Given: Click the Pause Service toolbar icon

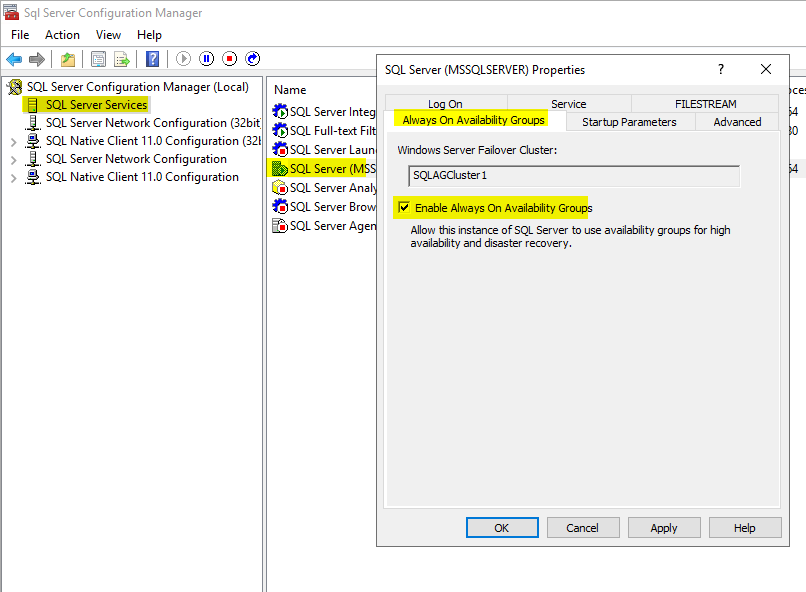Looking at the screenshot, I should (x=207, y=59).
